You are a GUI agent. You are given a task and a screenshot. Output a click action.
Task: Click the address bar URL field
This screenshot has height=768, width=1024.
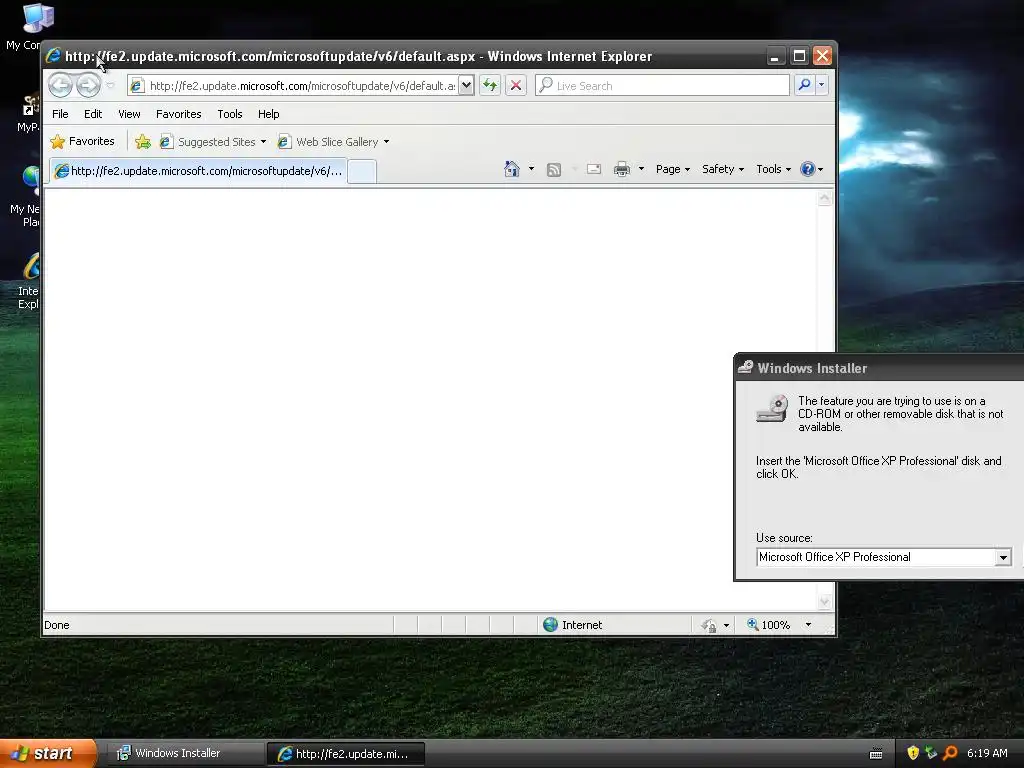(x=293, y=86)
